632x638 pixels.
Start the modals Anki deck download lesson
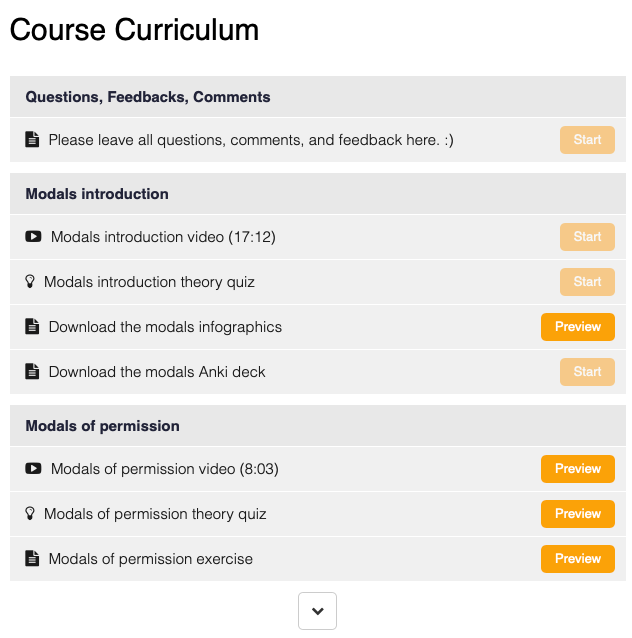[x=587, y=372]
